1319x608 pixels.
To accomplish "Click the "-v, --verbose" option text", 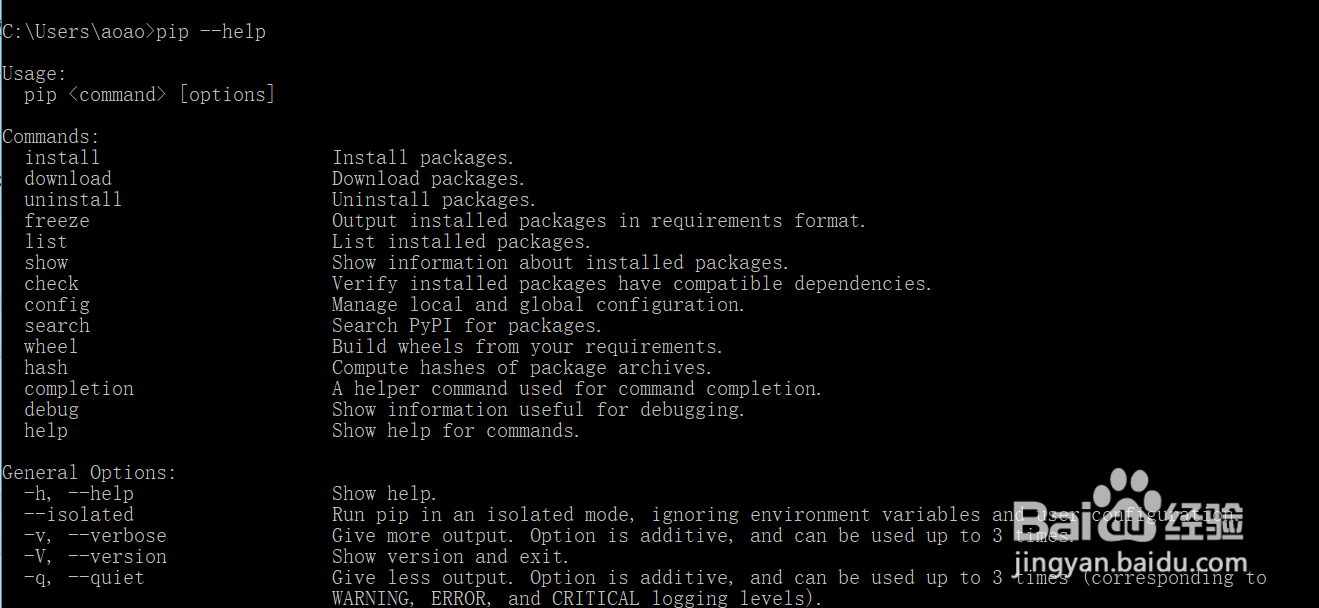I will (x=95, y=536).
